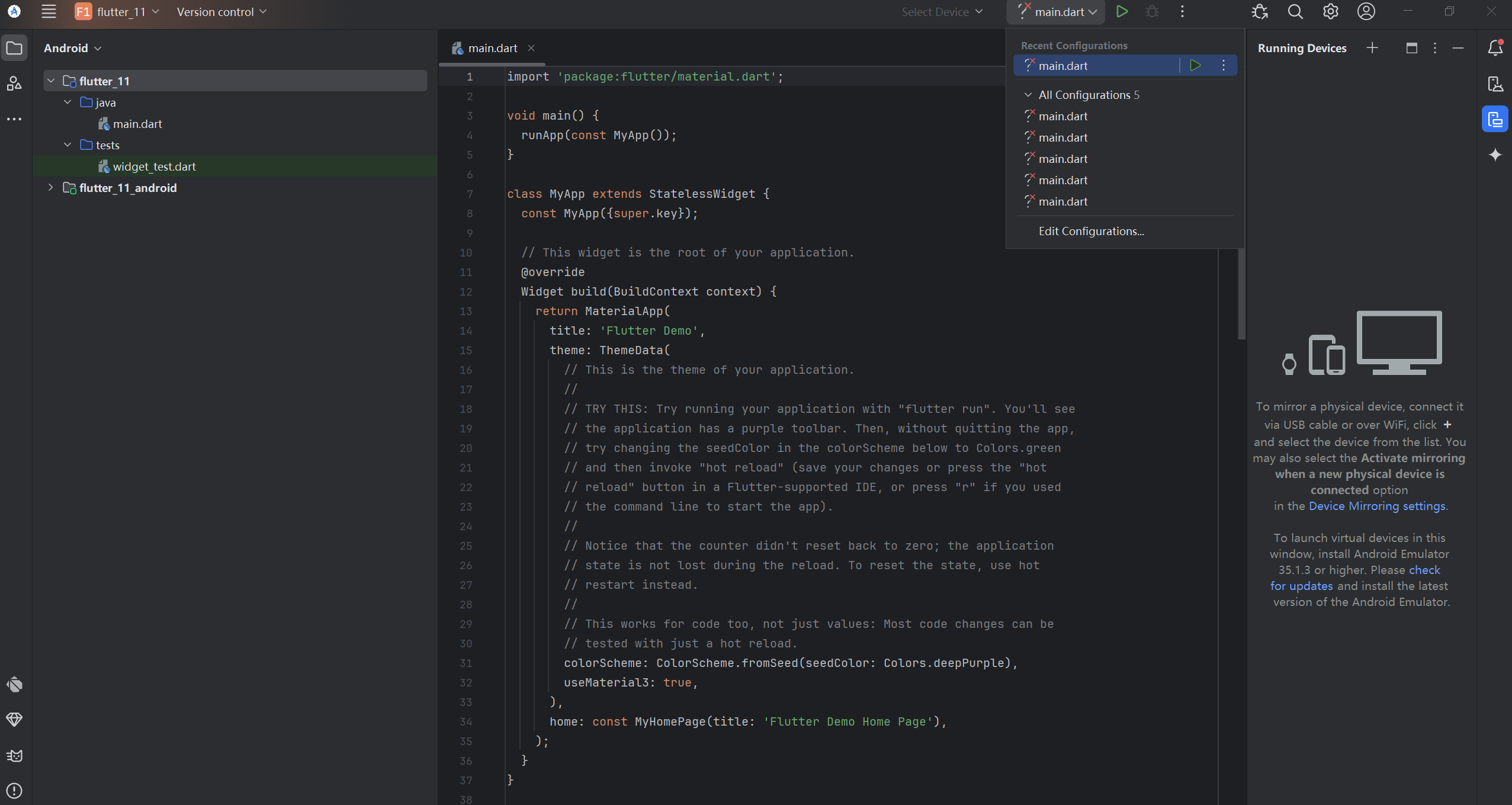1512x805 pixels.
Task: Open more options for recent main.dart configuration
Action: click(x=1224, y=65)
